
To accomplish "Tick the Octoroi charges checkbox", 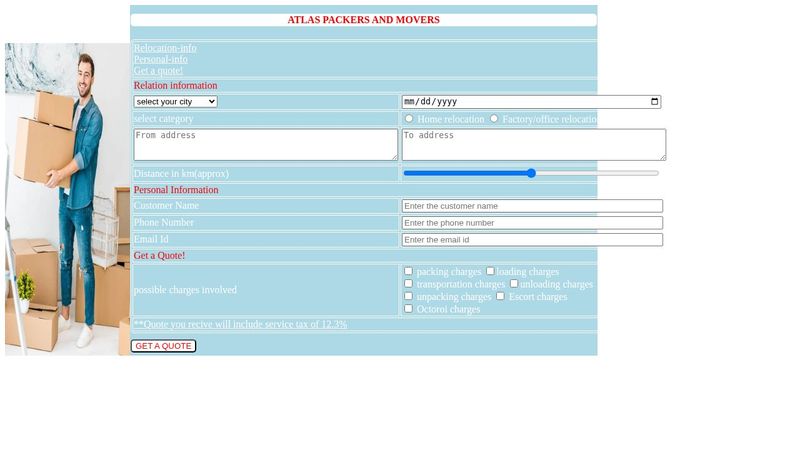I will click(x=409, y=309).
